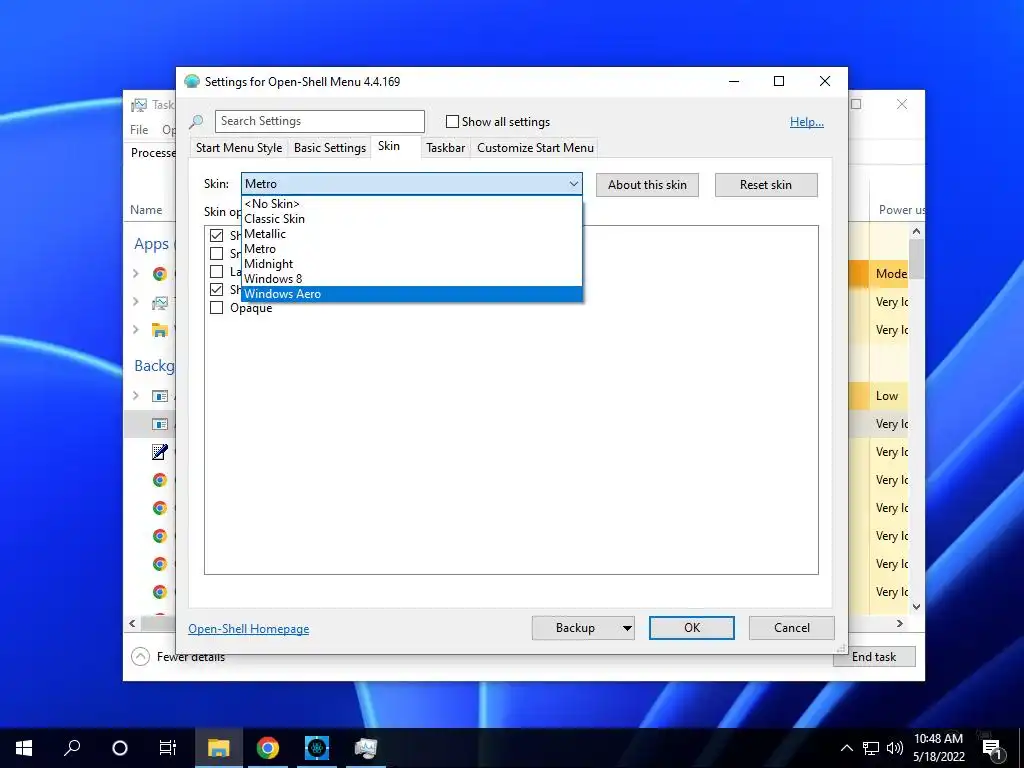Click the Cancel button
Viewport: 1024px width, 768px height.
coord(792,628)
